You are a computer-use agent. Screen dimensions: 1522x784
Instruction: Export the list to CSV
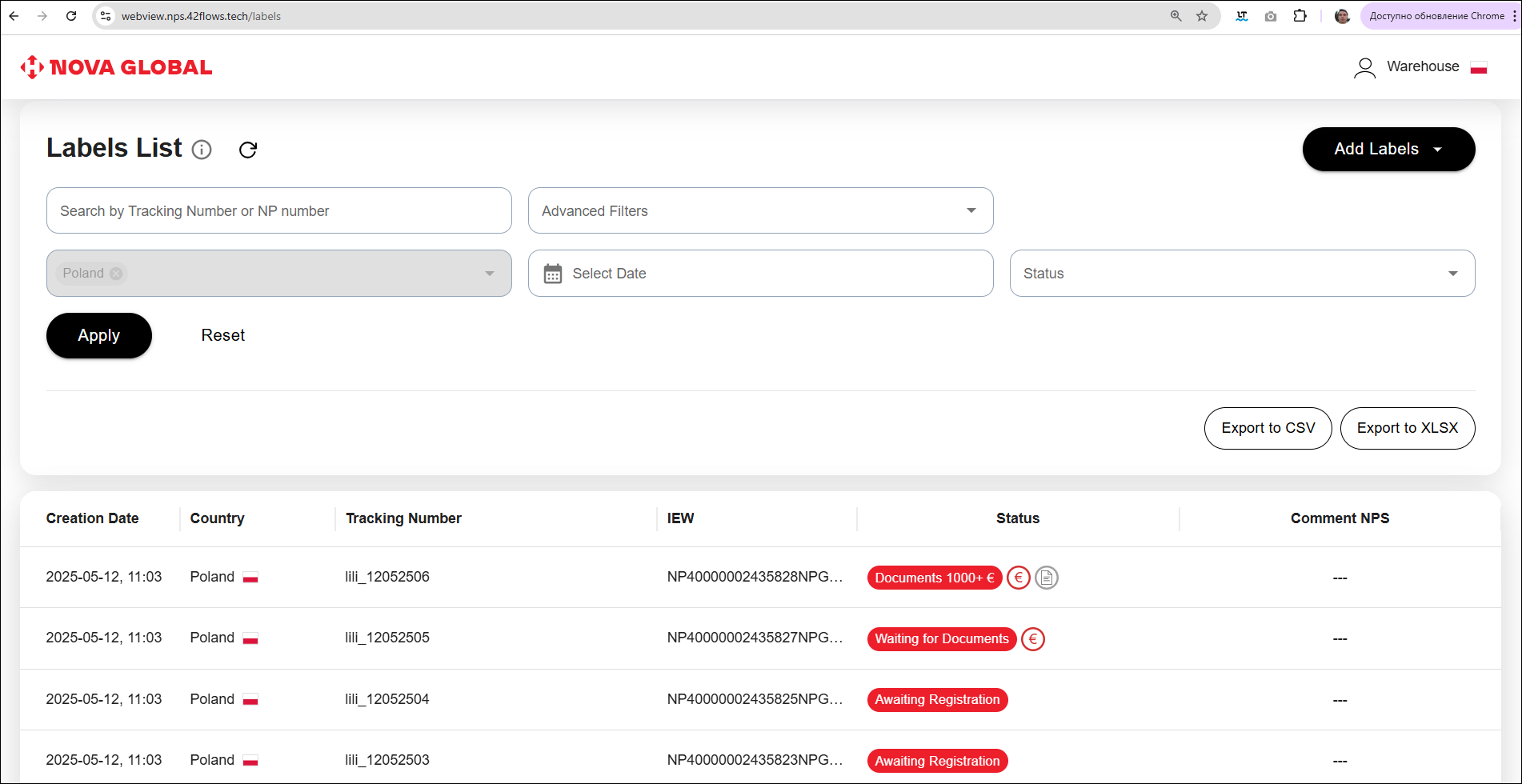1268,428
